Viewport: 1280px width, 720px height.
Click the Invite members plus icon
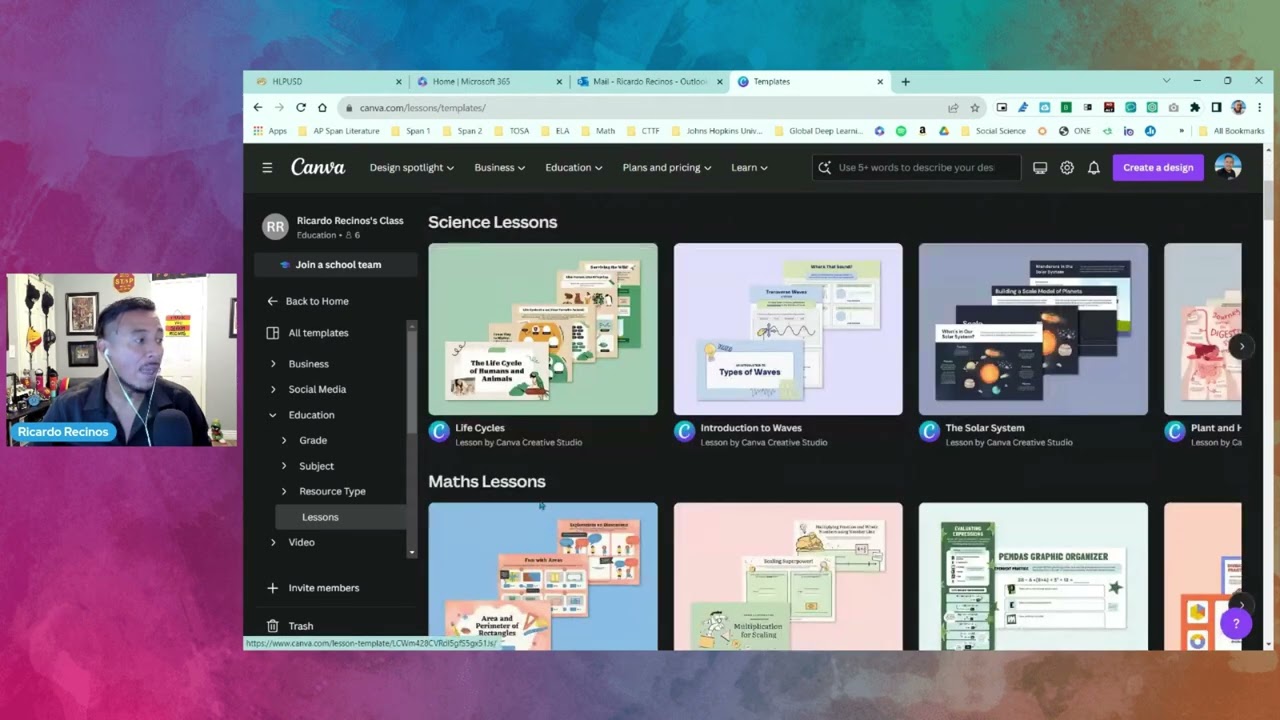click(x=273, y=588)
